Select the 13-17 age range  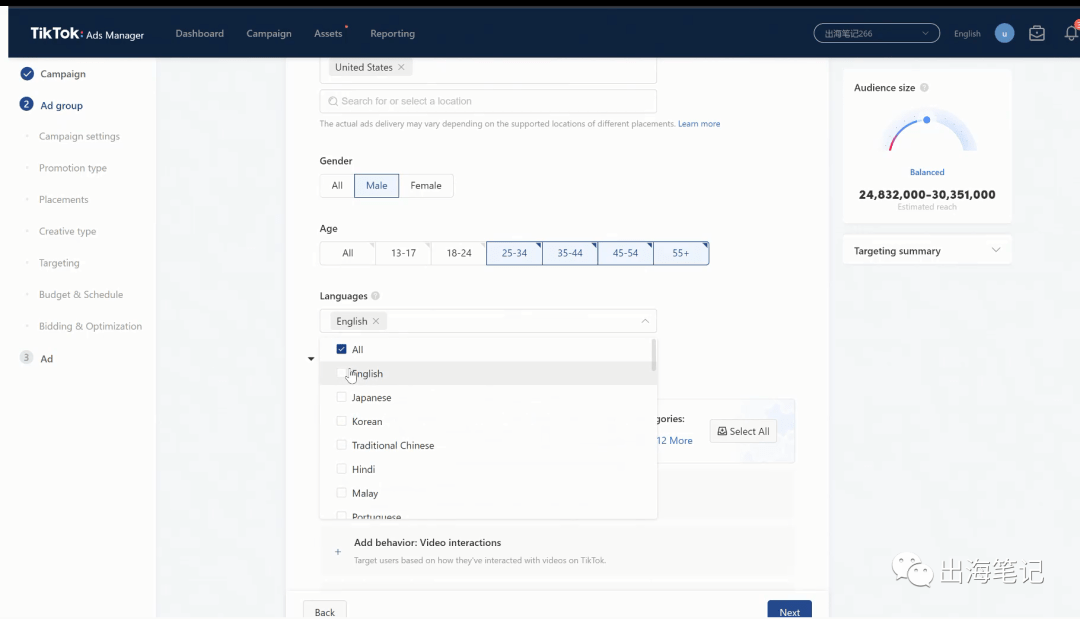coord(403,253)
